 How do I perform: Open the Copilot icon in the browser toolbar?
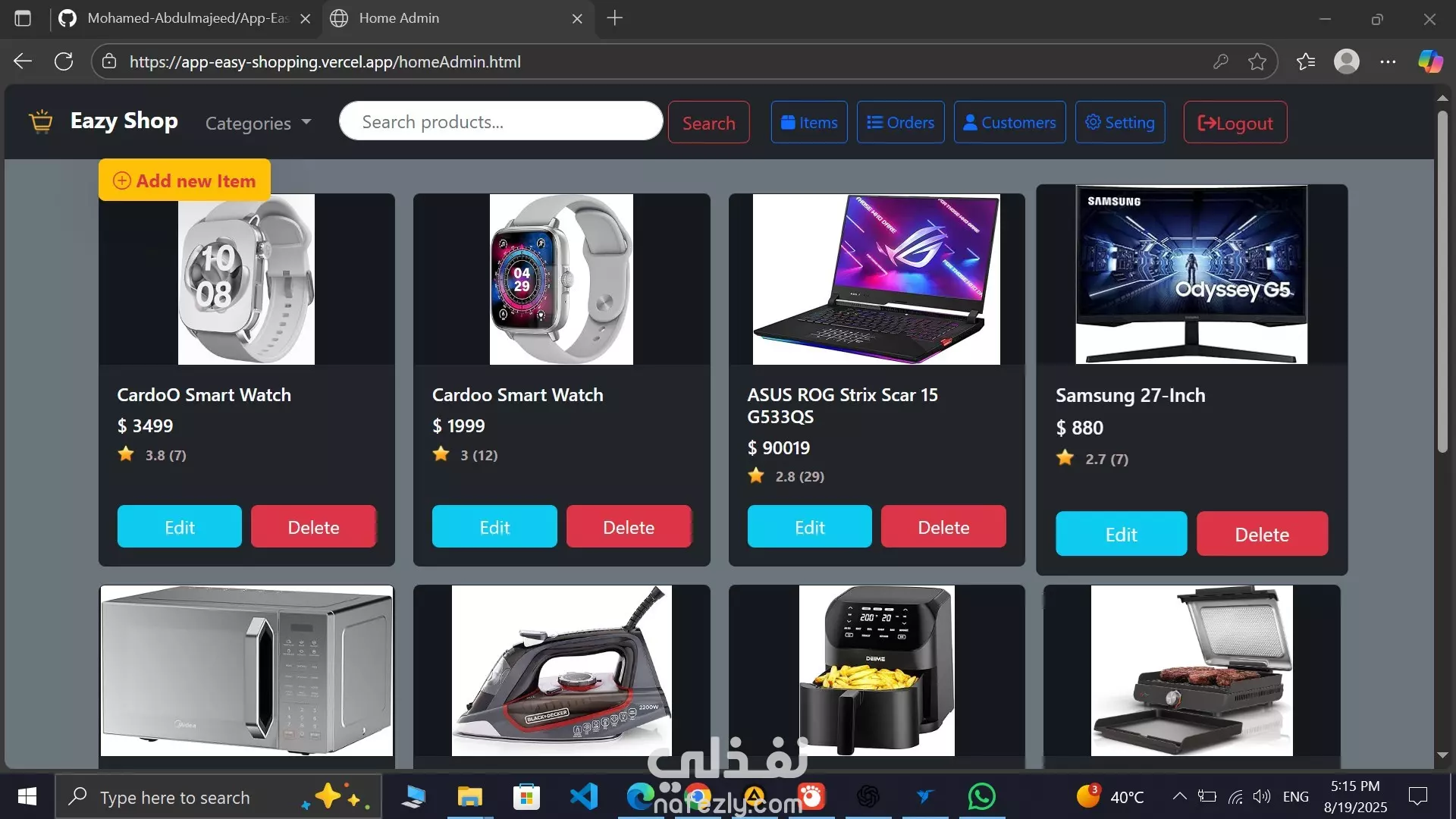point(1430,61)
